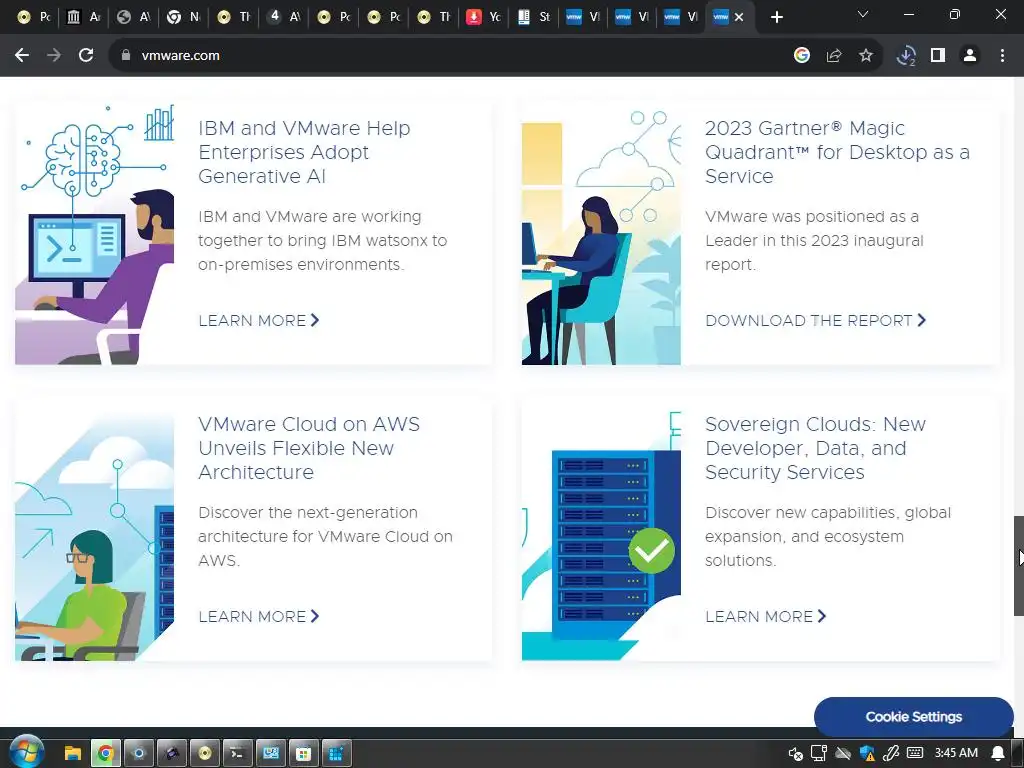Click DOWNLOAD THE REPORT link
Image resolution: width=1024 pixels, height=768 pixels.
click(816, 321)
